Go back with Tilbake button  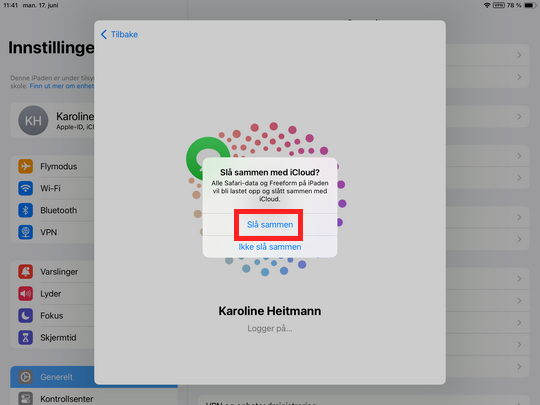pyautogui.click(x=119, y=34)
